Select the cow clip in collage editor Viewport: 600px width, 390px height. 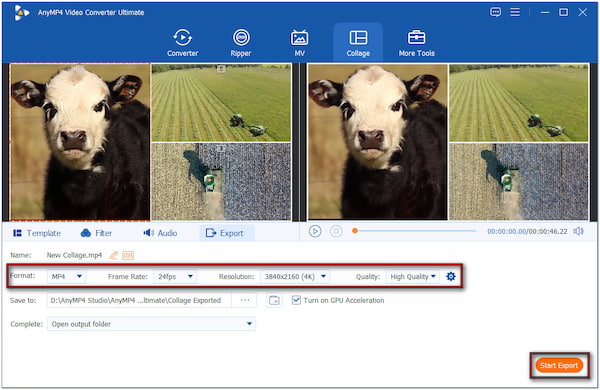[x=80, y=142]
